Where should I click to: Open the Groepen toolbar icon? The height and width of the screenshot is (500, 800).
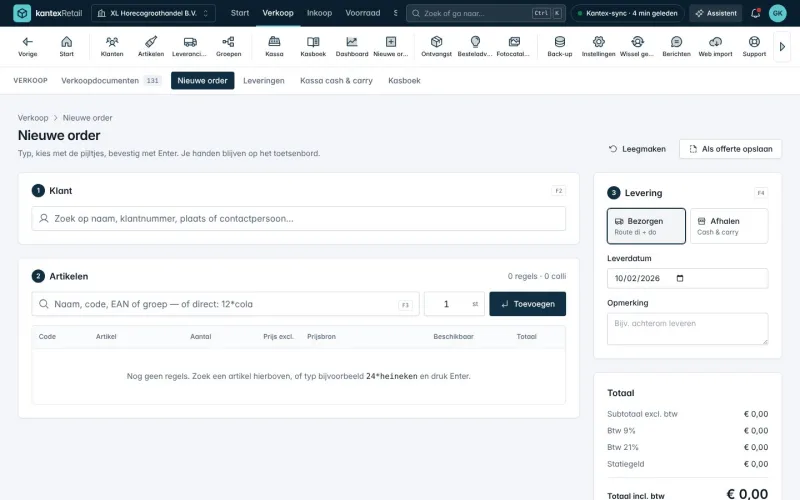tap(229, 46)
